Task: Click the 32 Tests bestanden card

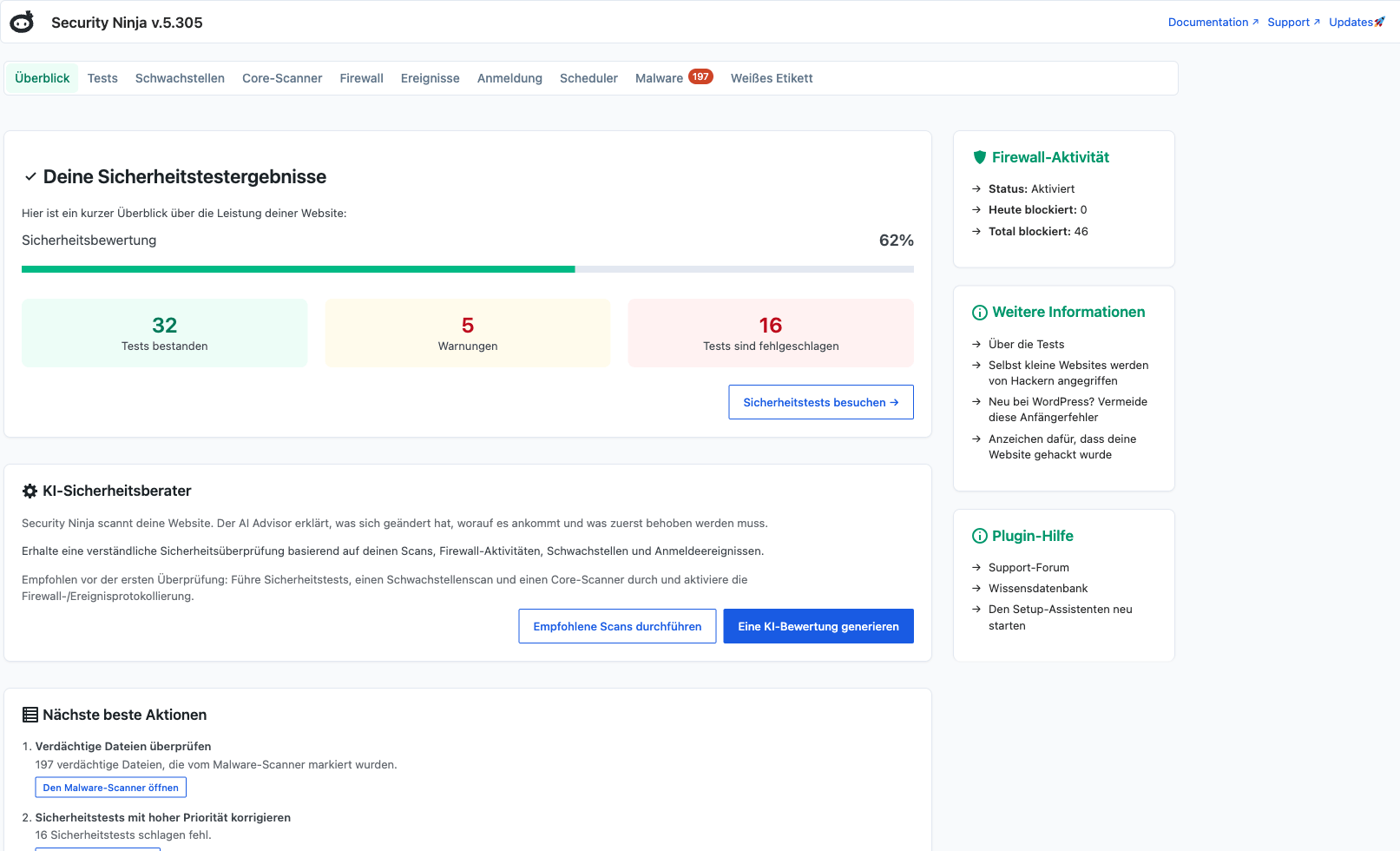Action: tap(165, 333)
